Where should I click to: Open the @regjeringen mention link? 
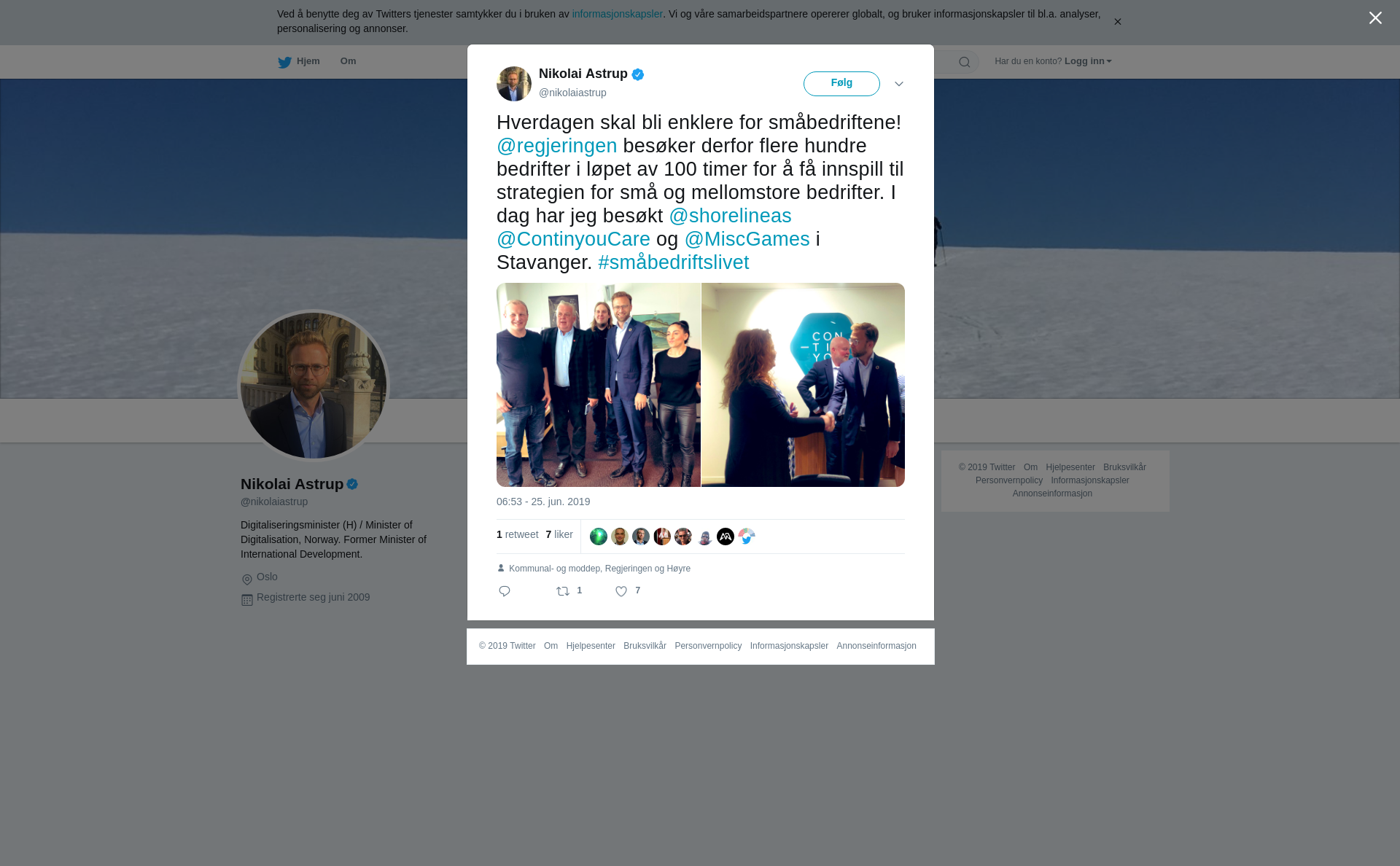[x=557, y=146]
